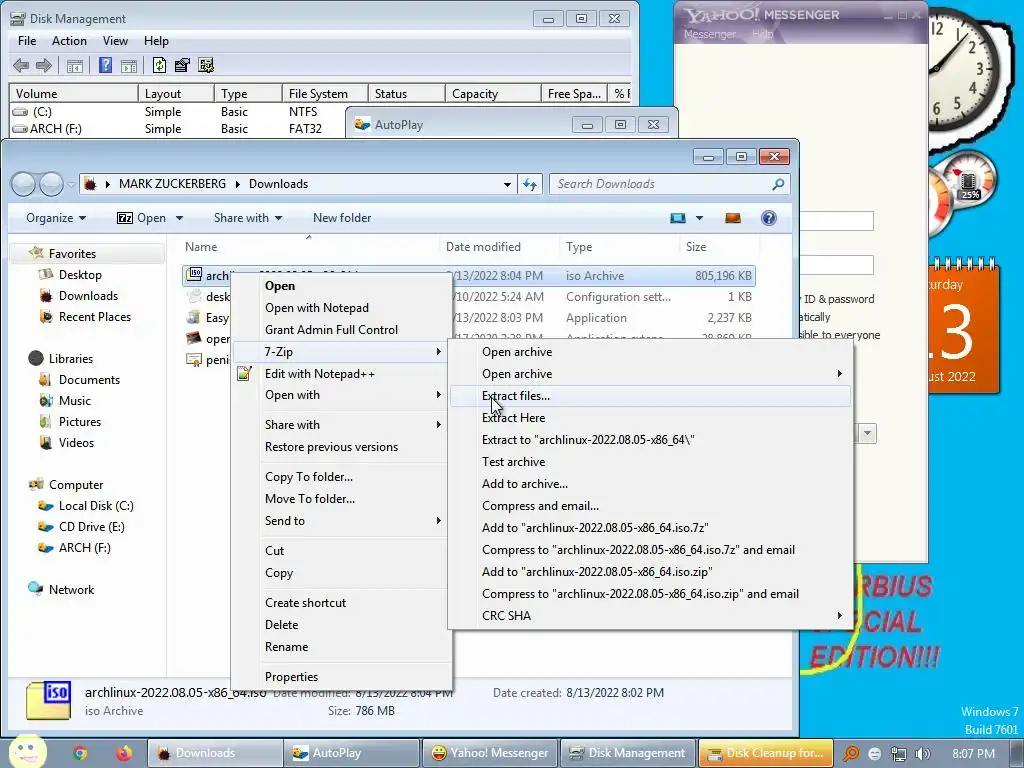Click Back arrow in Disk Management toolbar
The image size is (1024, 768).
pyautogui.click(x=21, y=65)
